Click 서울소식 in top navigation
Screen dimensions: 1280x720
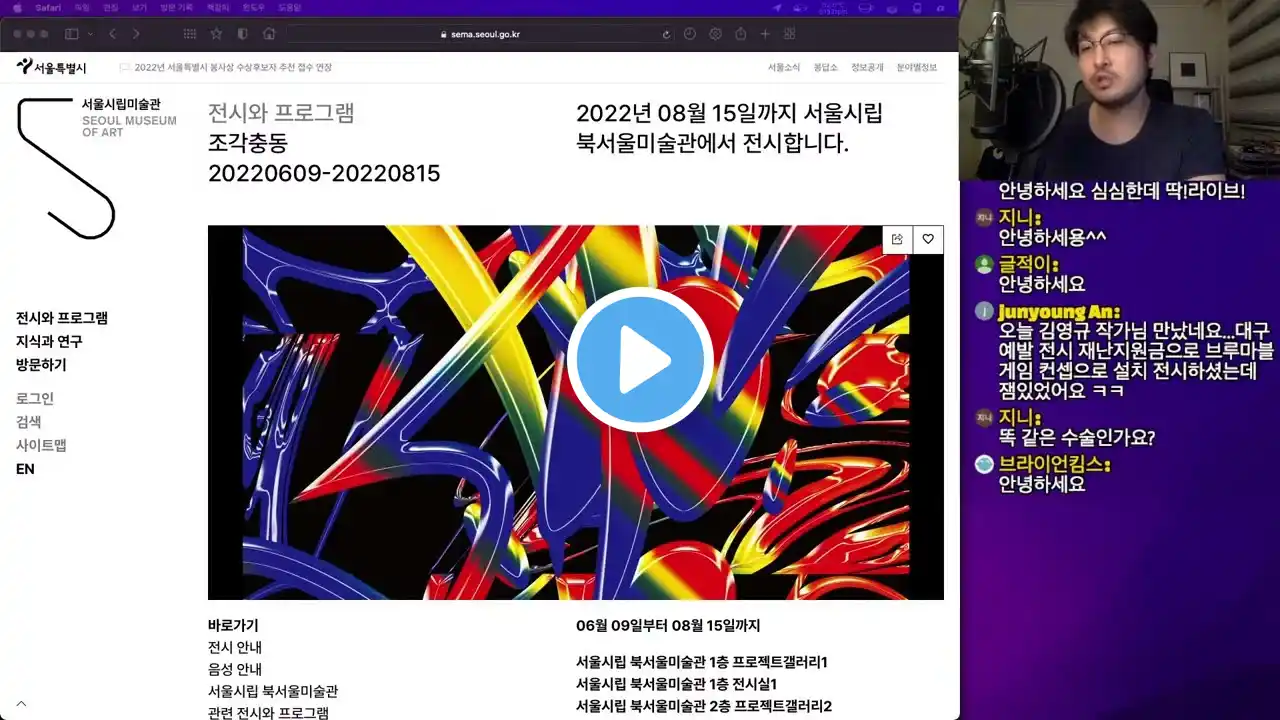coord(784,67)
